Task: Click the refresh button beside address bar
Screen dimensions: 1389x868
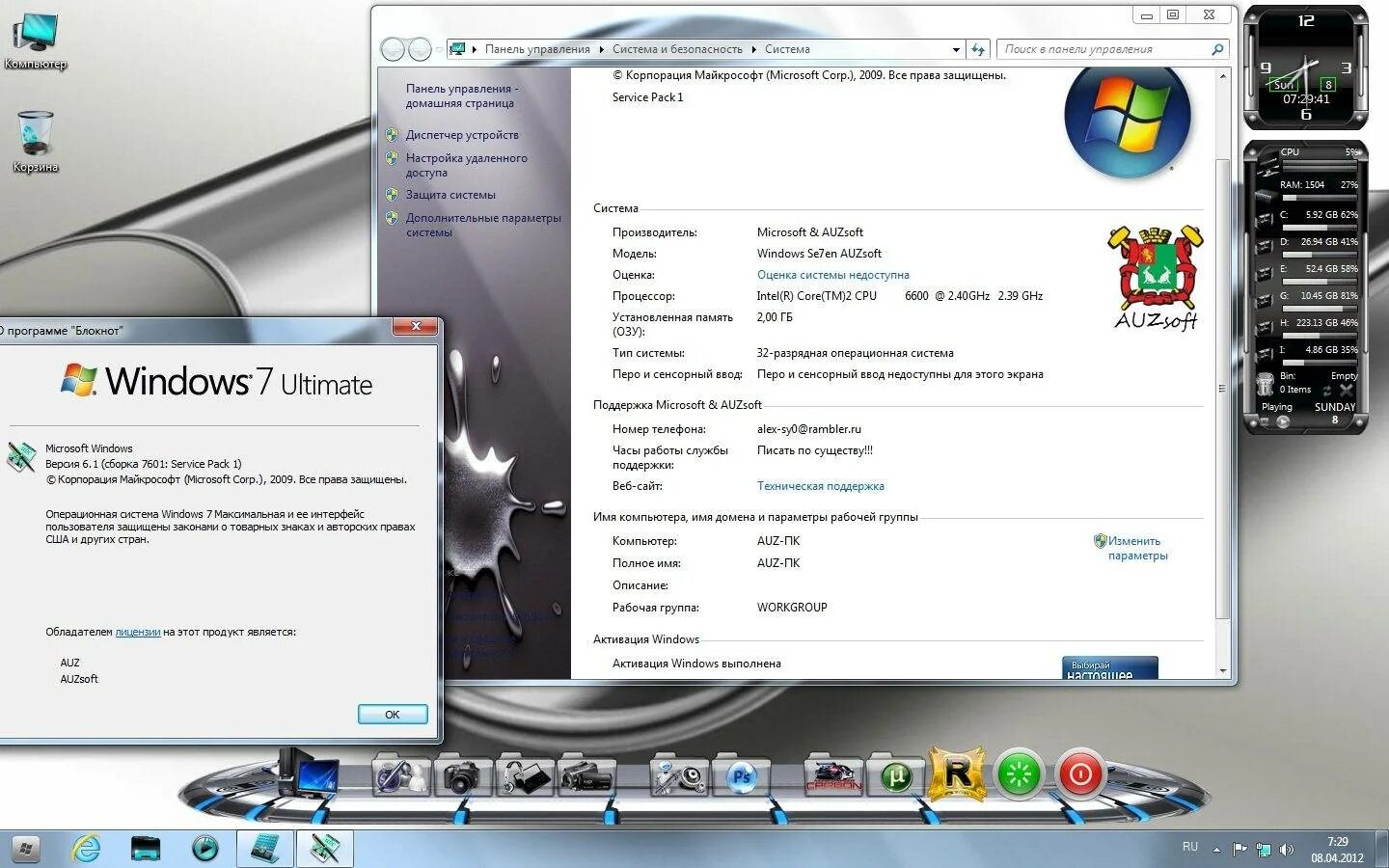Action: [x=978, y=49]
